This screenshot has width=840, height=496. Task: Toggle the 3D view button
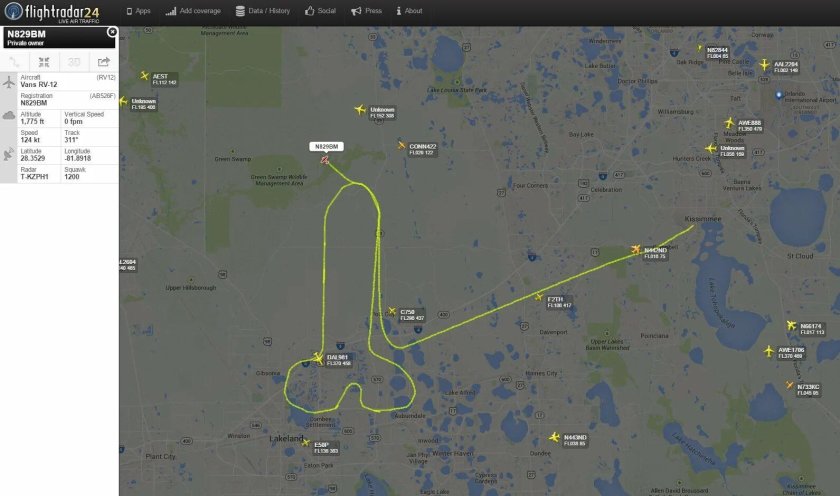coord(74,62)
